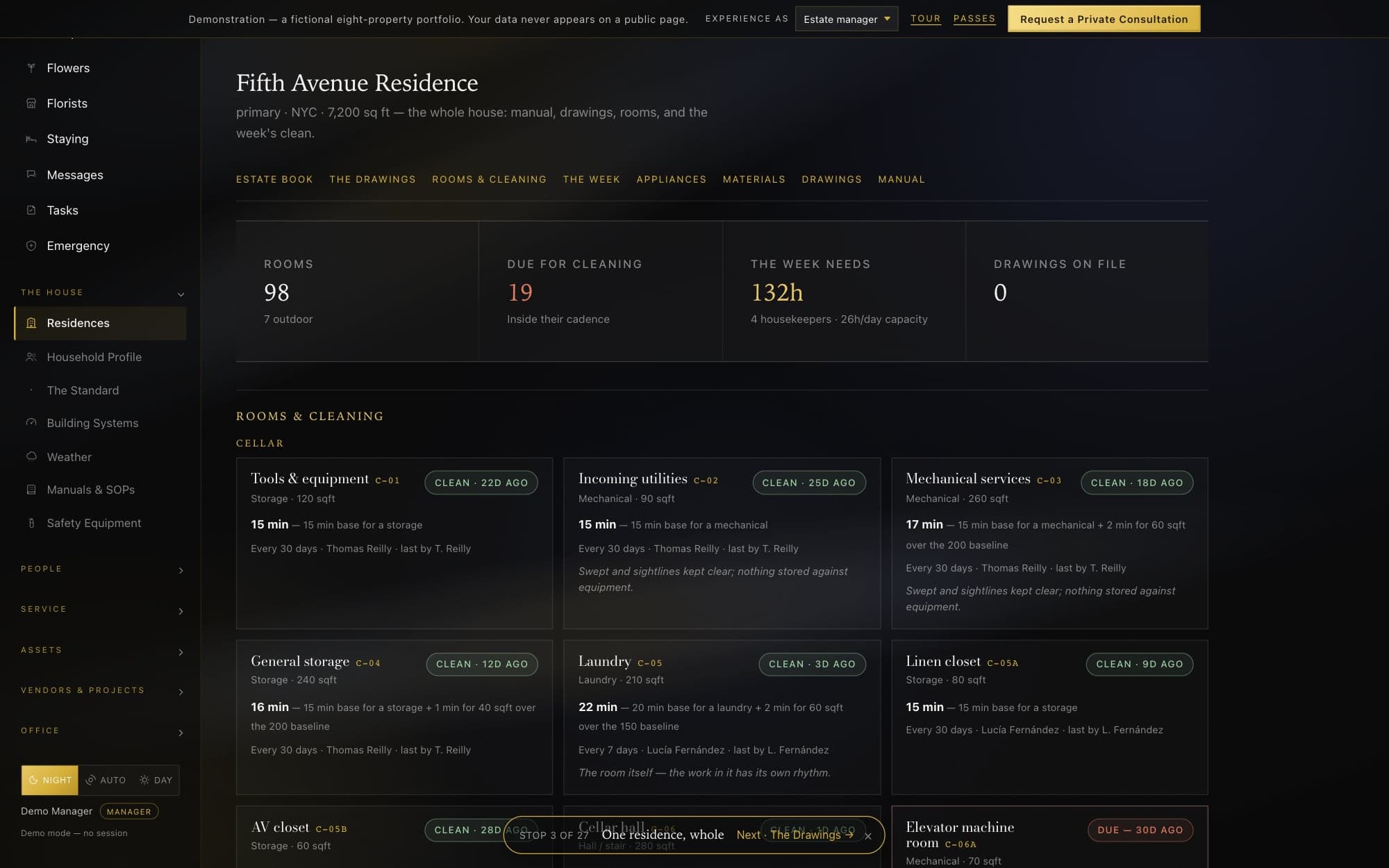
Task: Open the Passes link in top bar
Action: (974, 19)
